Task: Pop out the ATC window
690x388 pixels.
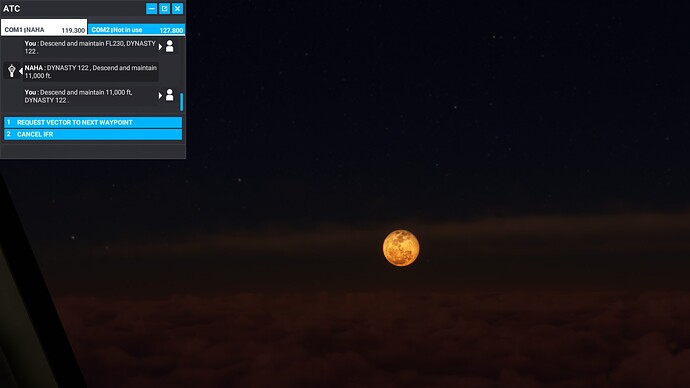Action: [x=164, y=8]
